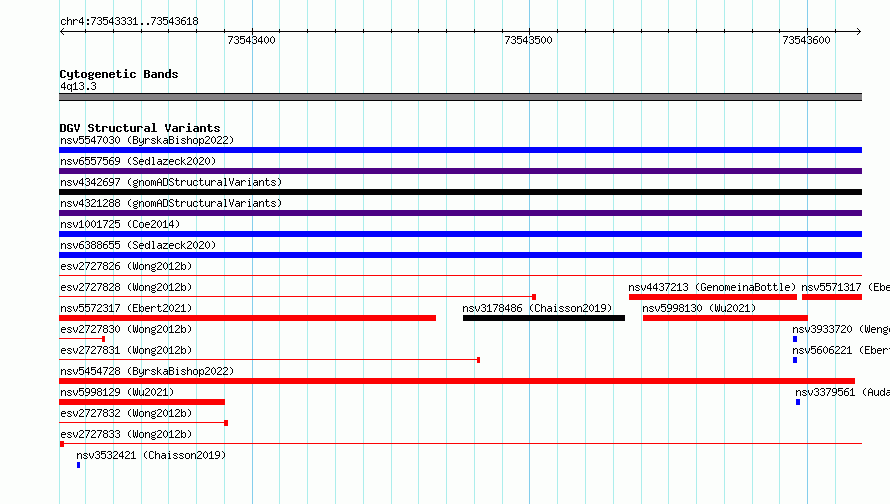Click the nsv1001725 (Coe2014) label

[120, 224]
